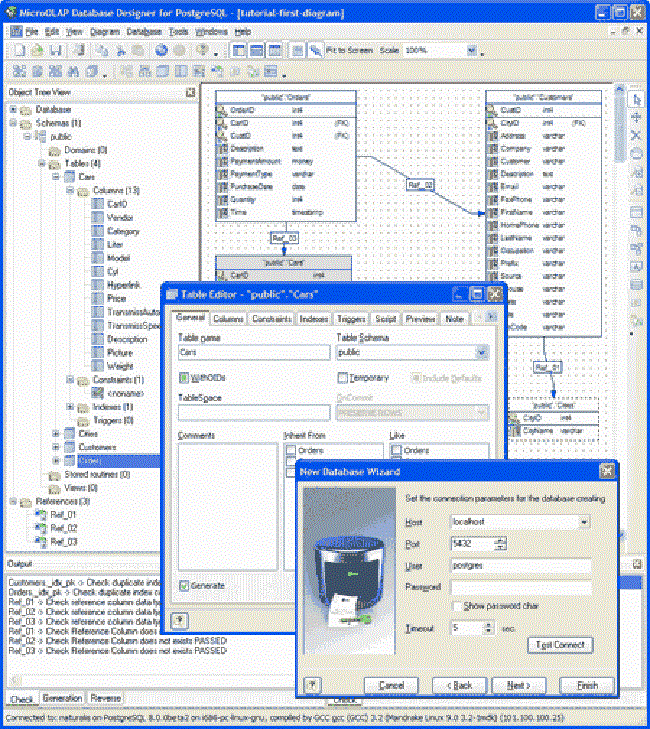650x729 pixels.
Task: Click the CarID column icon in tree
Action: coord(98,204)
